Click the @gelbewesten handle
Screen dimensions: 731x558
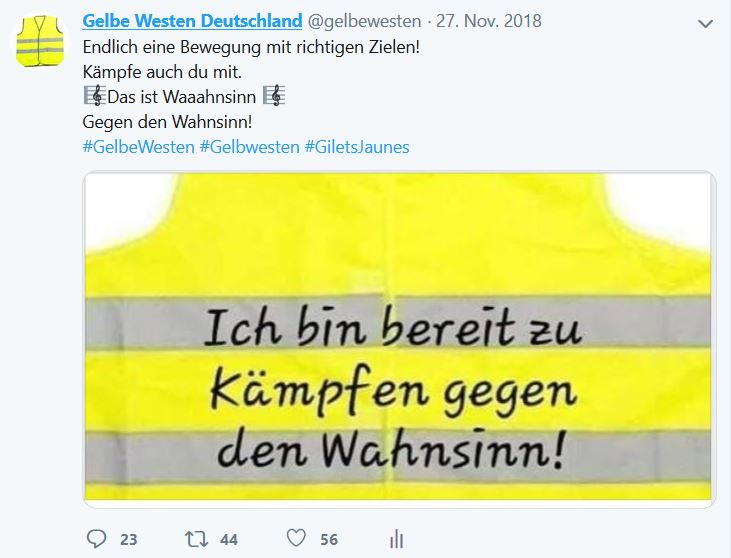coord(364,21)
